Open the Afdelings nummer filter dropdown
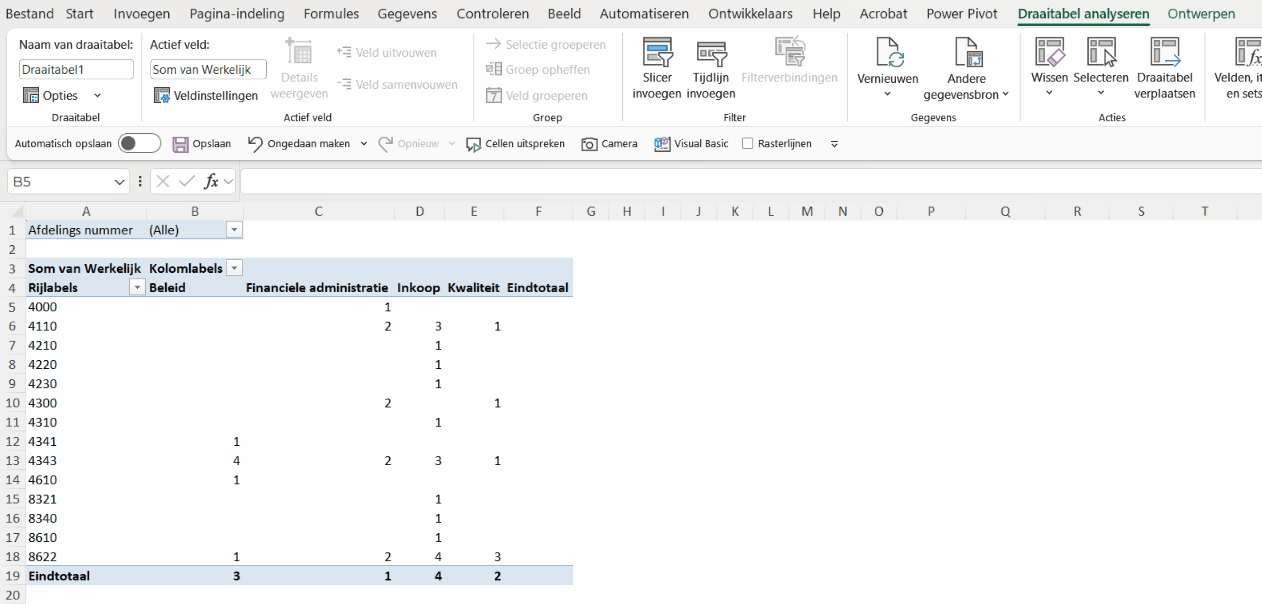1262x604 pixels. [234, 230]
